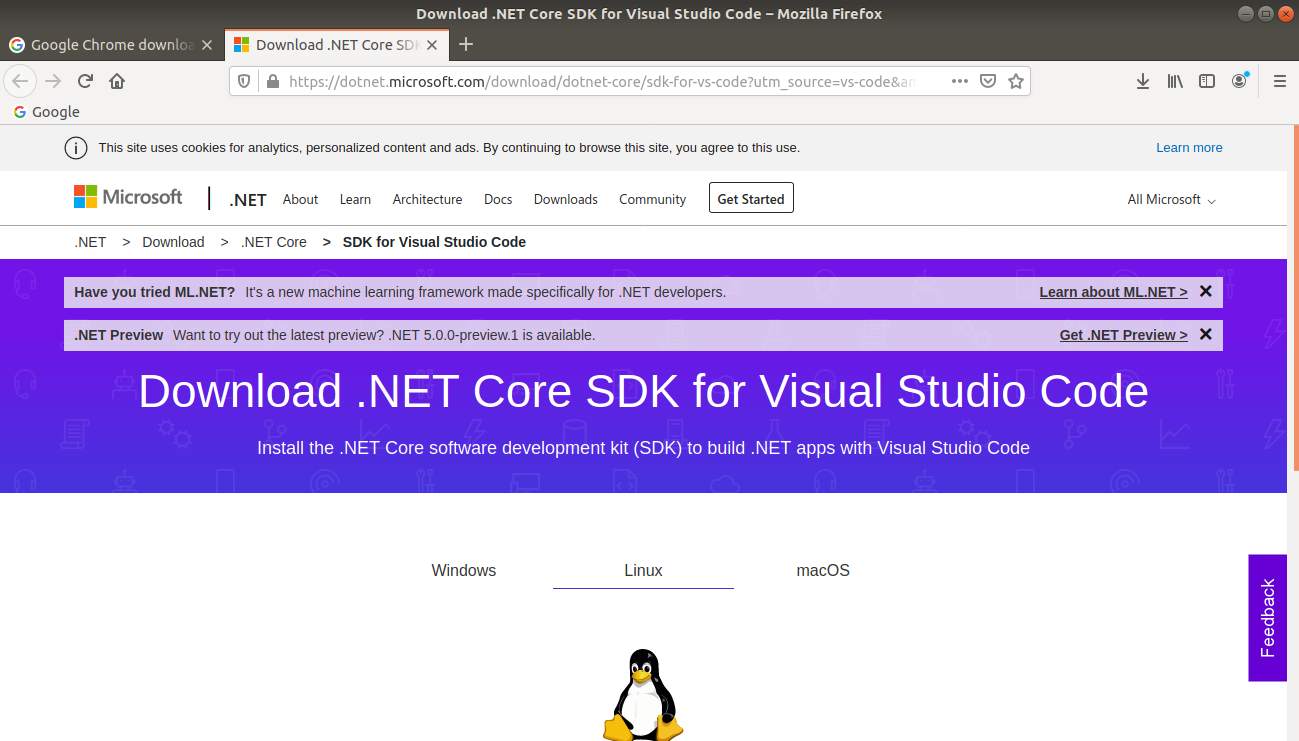
Task: Save page to Pocket
Action: click(988, 81)
